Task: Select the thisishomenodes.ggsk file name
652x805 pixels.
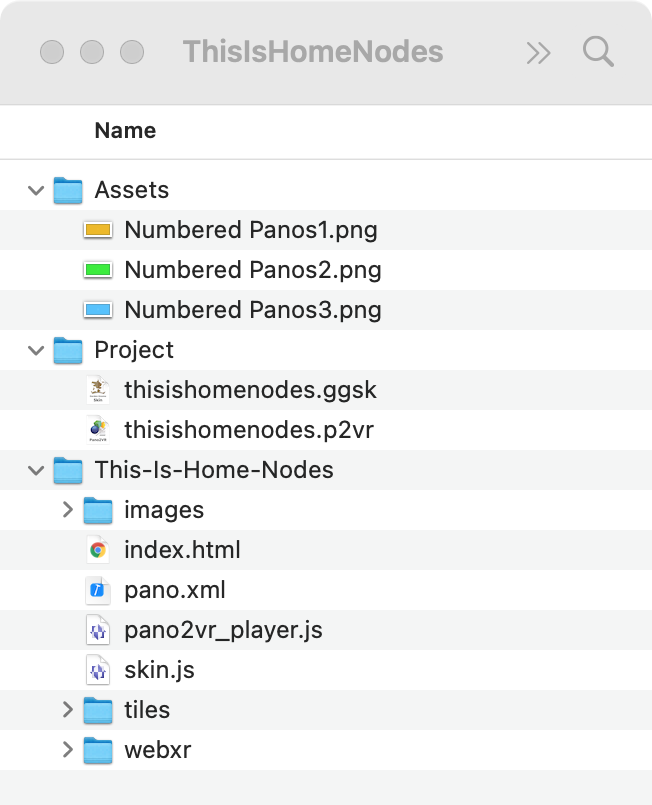Action: 251,390
